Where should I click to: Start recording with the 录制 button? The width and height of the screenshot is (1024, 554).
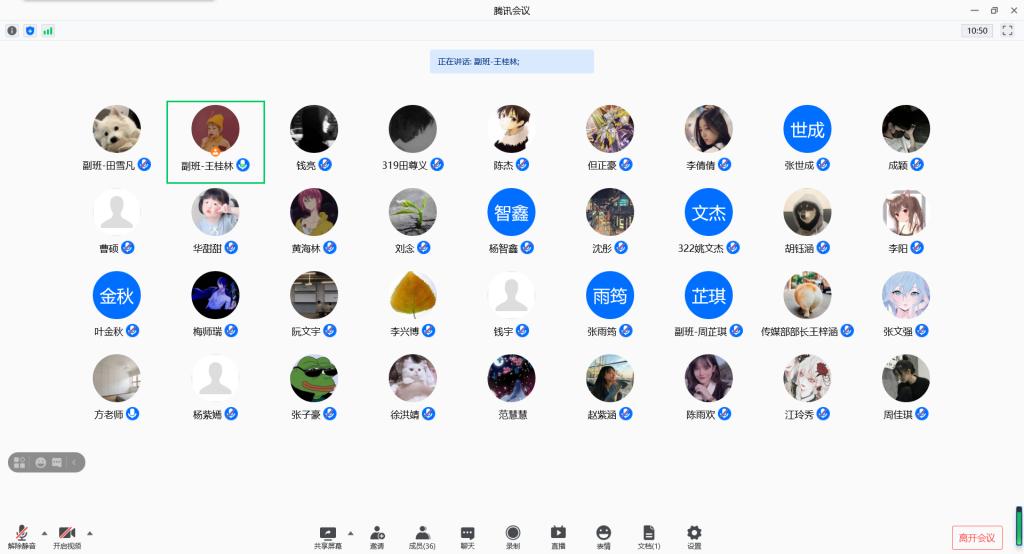pyautogui.click(x=512, y=537)
